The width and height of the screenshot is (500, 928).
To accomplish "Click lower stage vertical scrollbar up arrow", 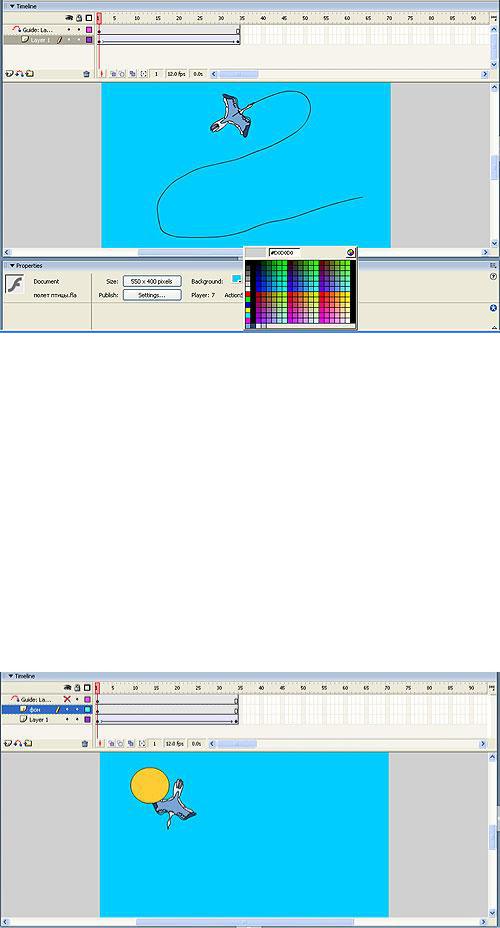I will coord(493,757).
